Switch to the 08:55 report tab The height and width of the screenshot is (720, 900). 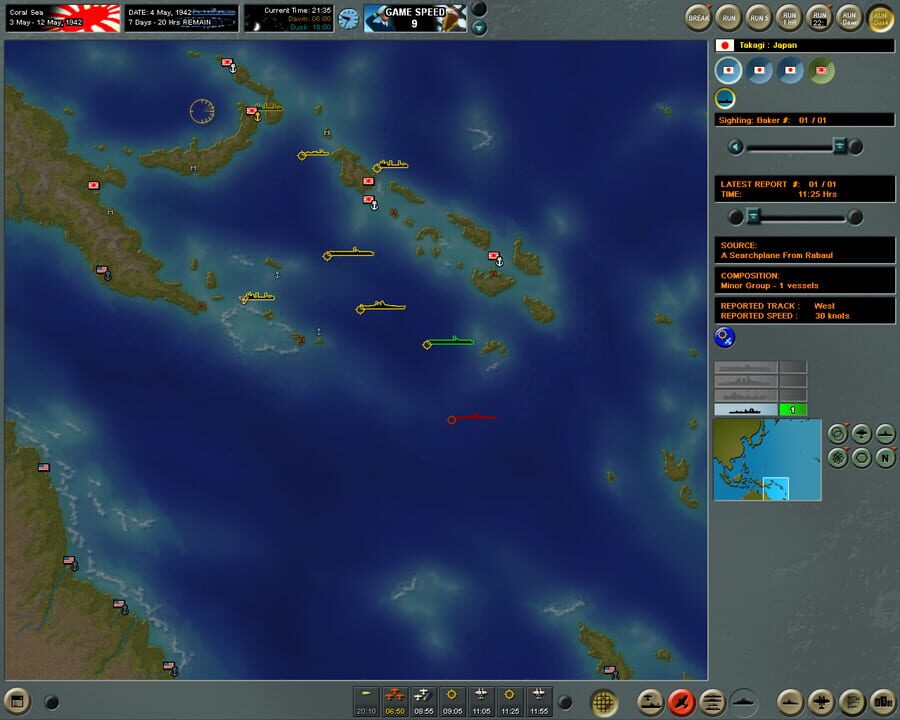[x=423, y=700]
